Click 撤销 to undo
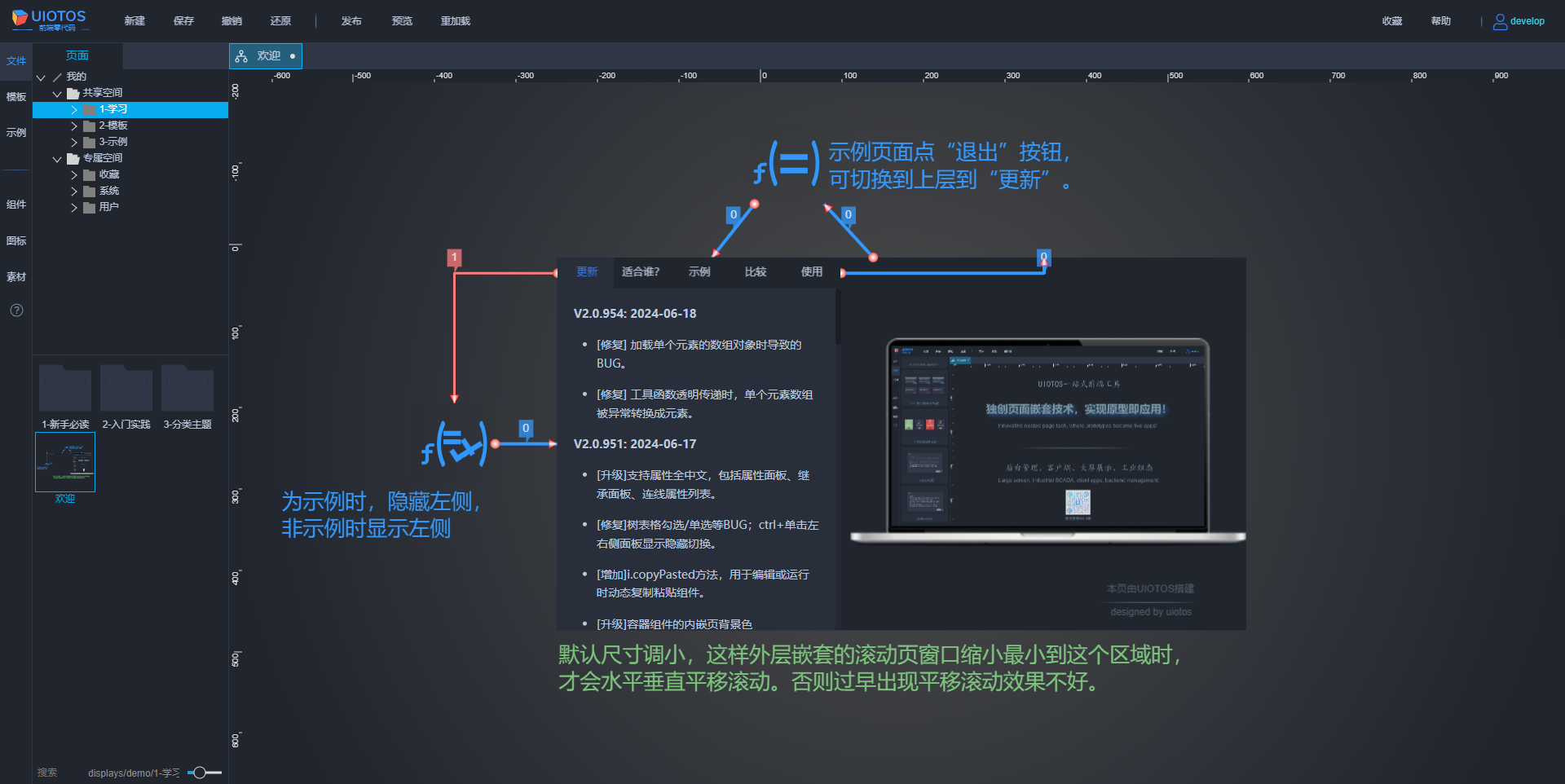 [x=231, y=21]
